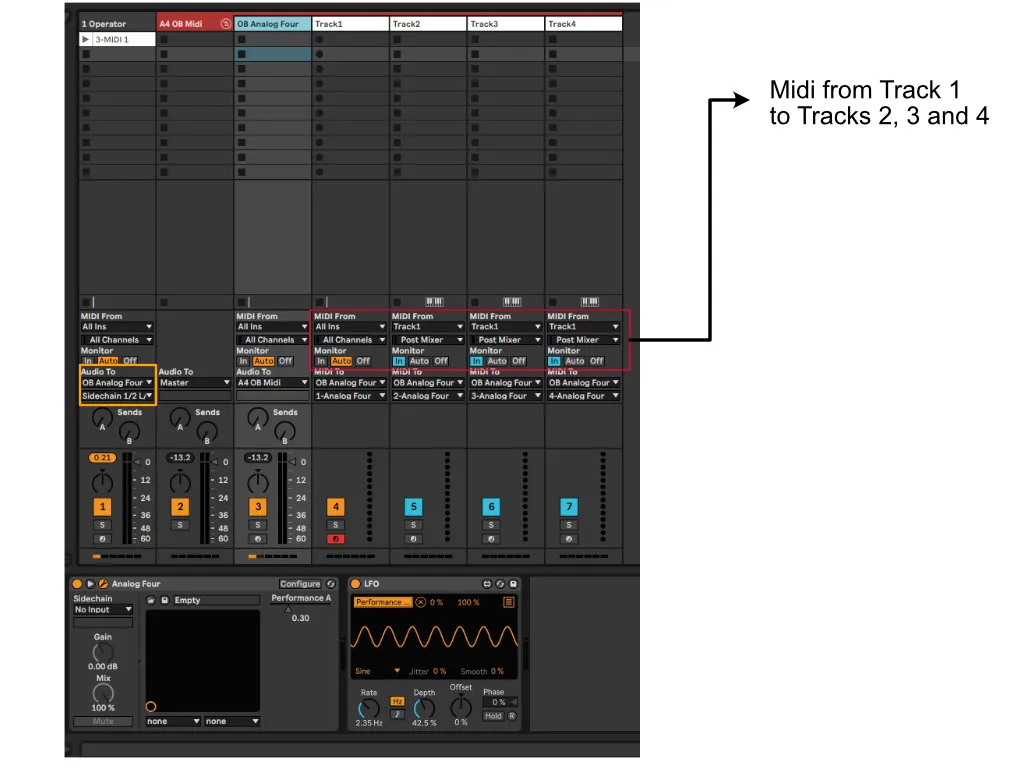Select the Track4 track header
The width and height of the screenshot is (1024, 768).
583,24
